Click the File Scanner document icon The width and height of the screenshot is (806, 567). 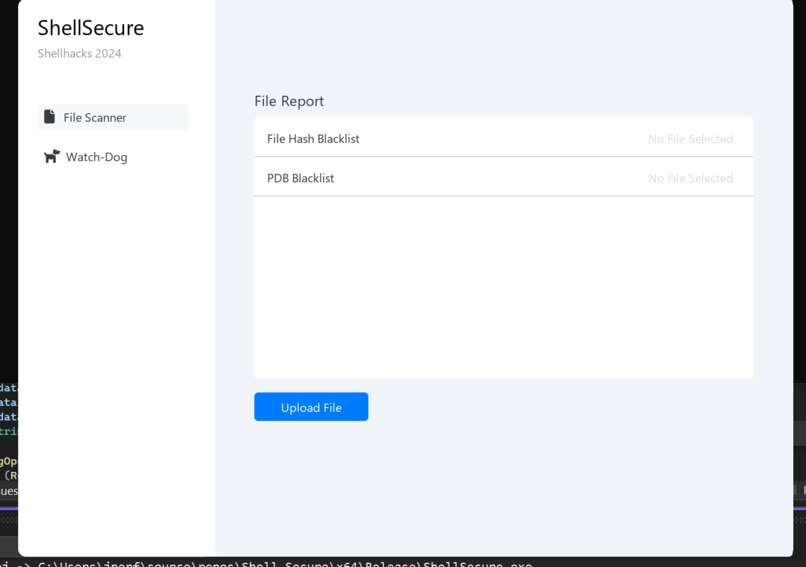click(49, 117)
